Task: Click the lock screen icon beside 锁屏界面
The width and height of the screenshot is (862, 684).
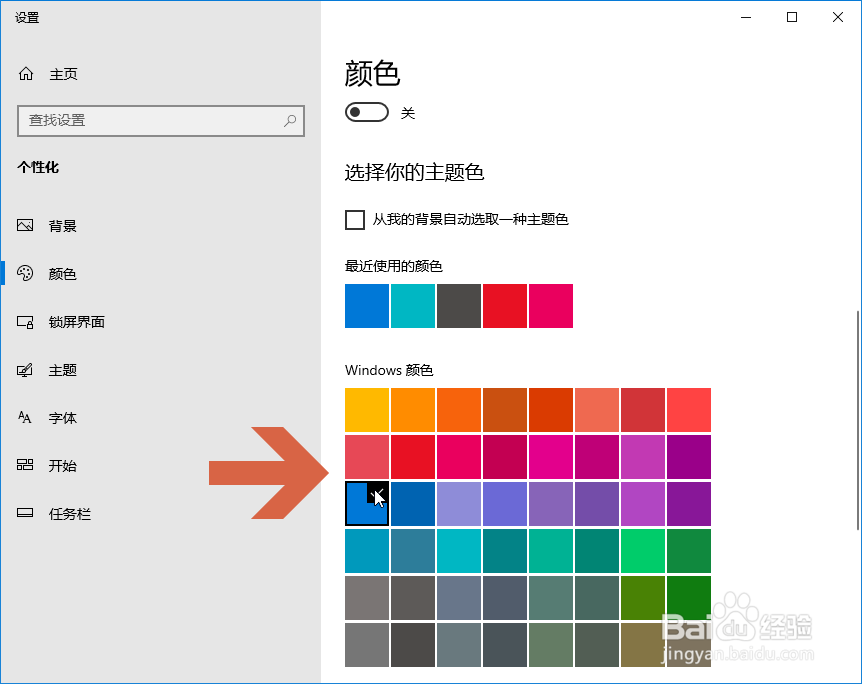Action: (25, 322)
